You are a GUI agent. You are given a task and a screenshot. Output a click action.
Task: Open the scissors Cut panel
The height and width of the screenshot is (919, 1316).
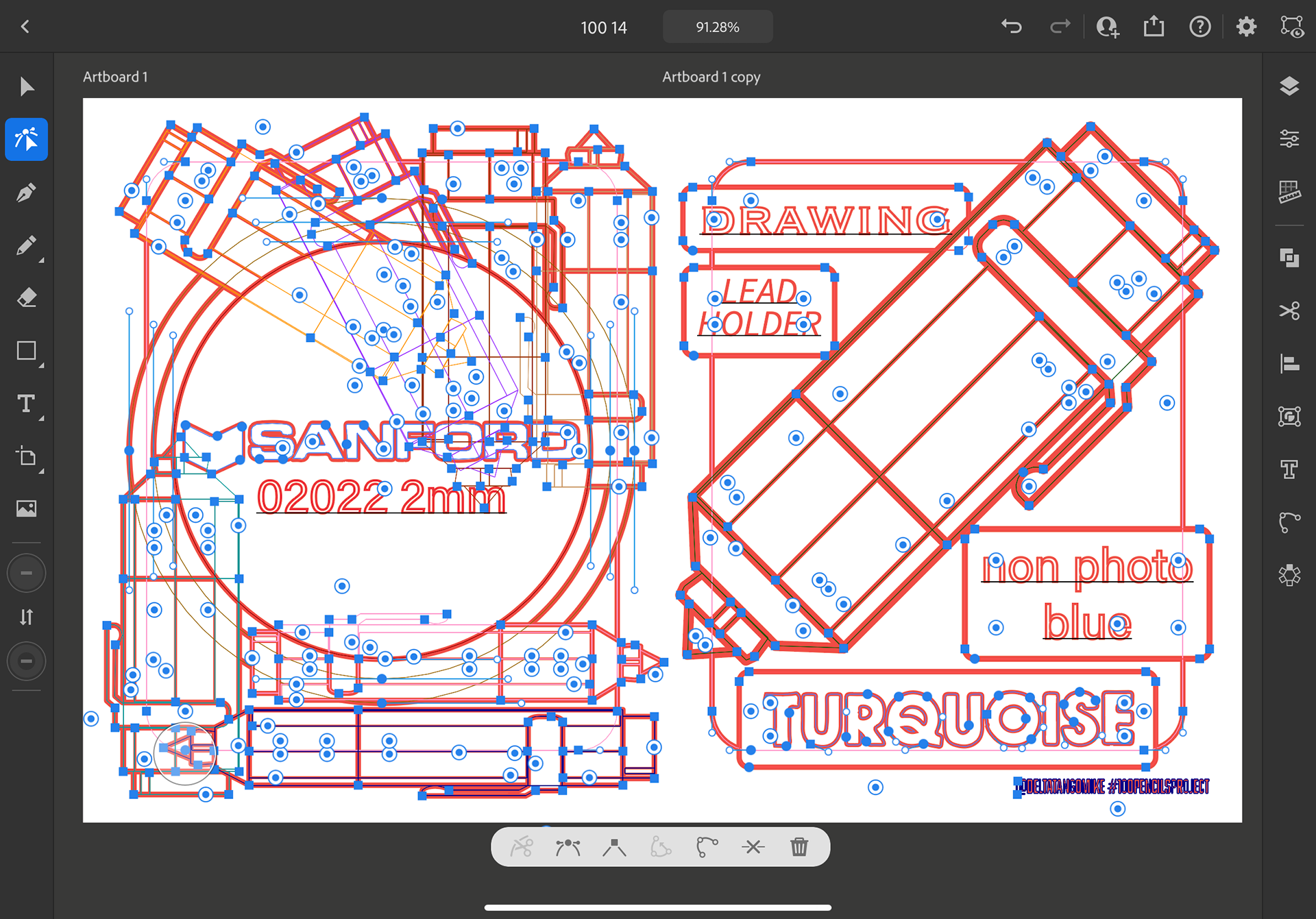coord(1289,310)
